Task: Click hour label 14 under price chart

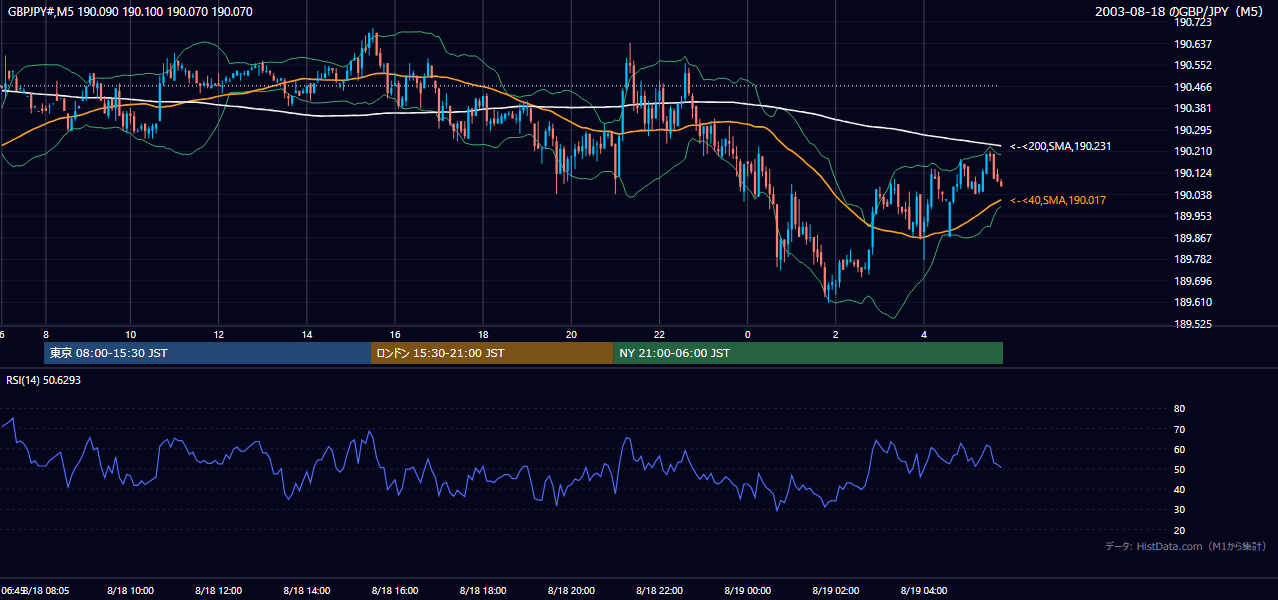Action: (x=307, y=335)
